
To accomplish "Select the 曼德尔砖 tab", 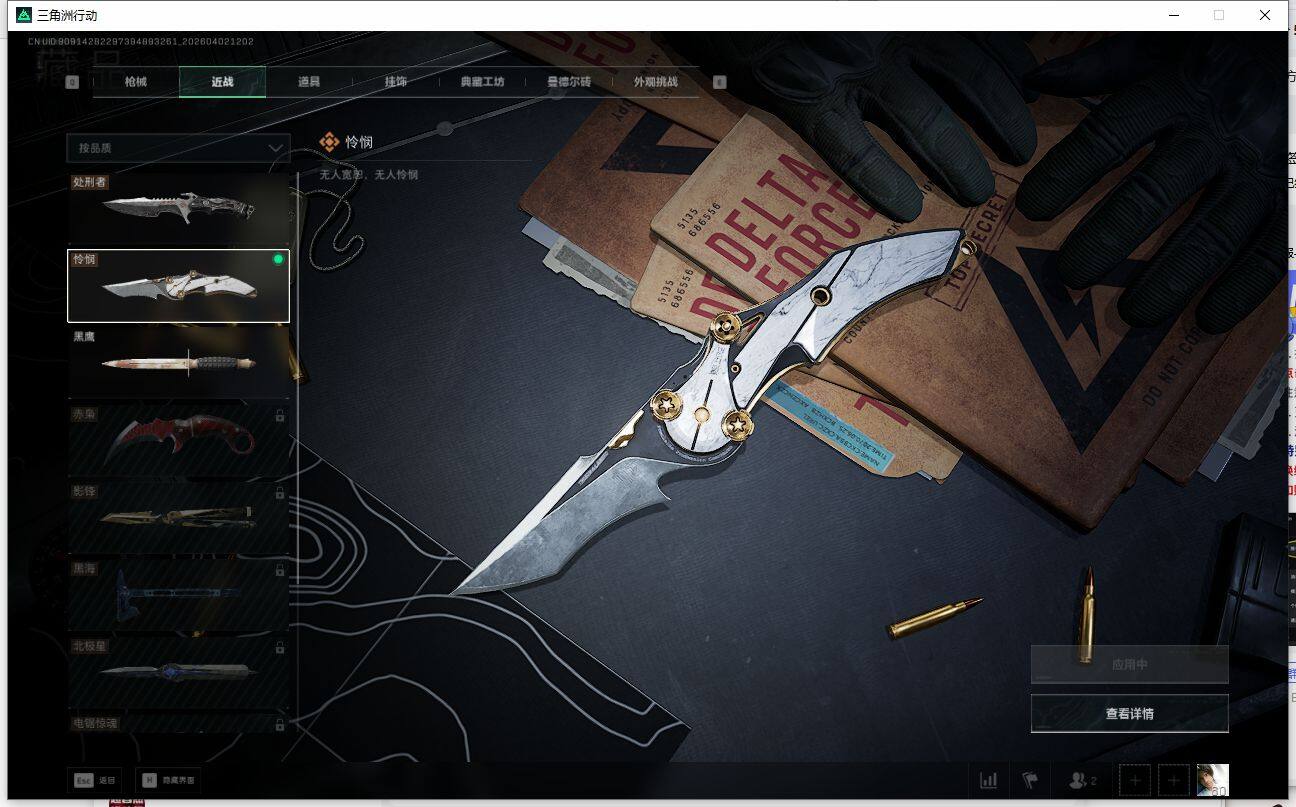I will tap(569, 82).
